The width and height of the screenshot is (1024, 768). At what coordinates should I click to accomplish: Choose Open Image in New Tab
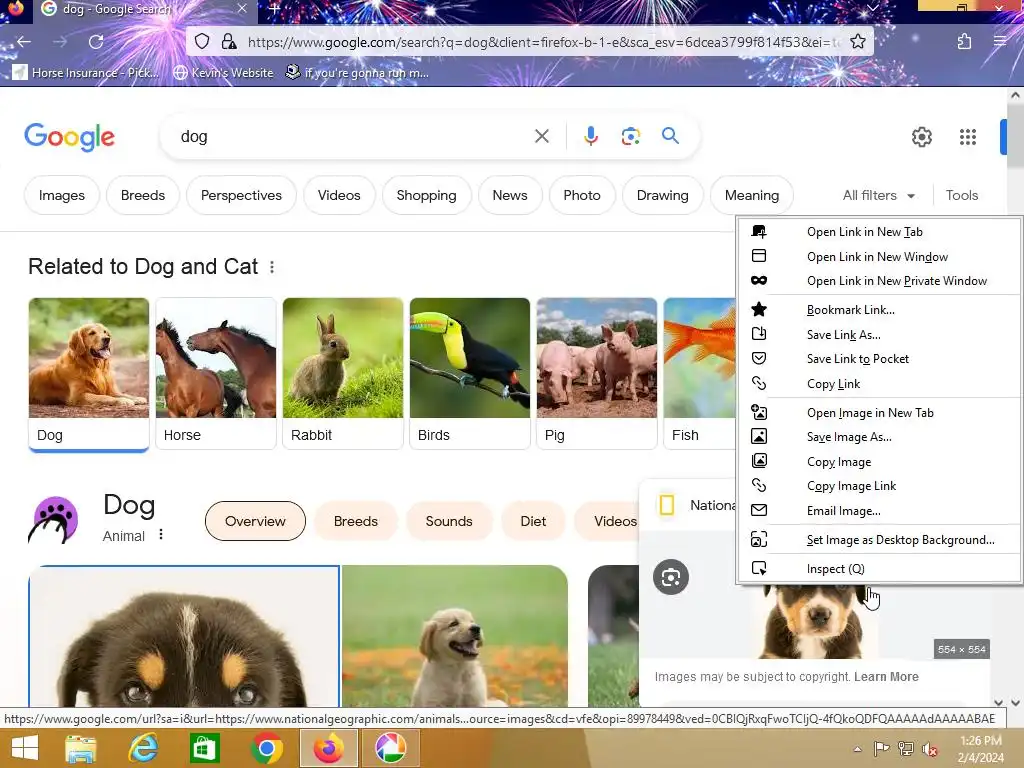pos(879,413)
